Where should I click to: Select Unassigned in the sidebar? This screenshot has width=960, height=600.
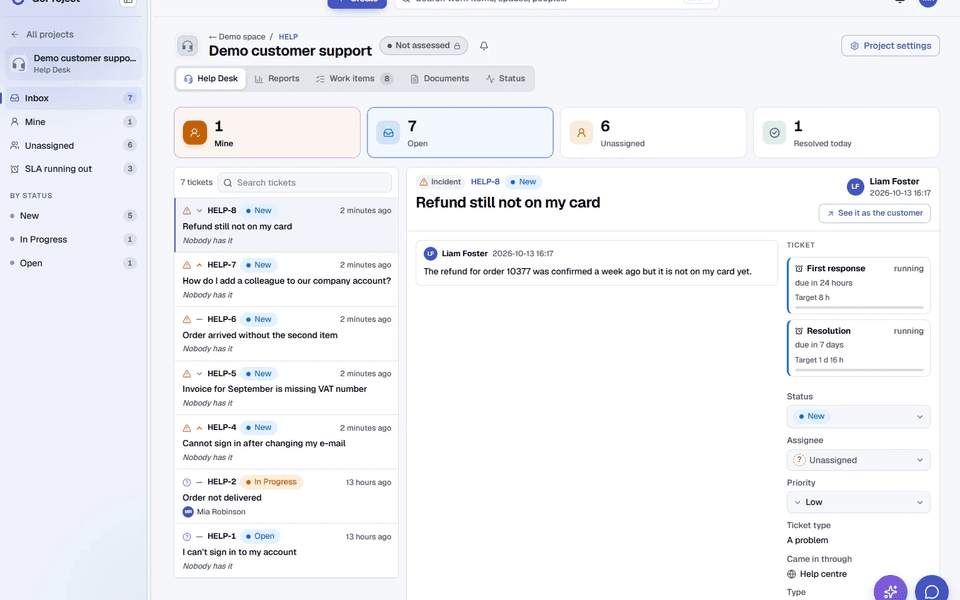coord(73,145)
